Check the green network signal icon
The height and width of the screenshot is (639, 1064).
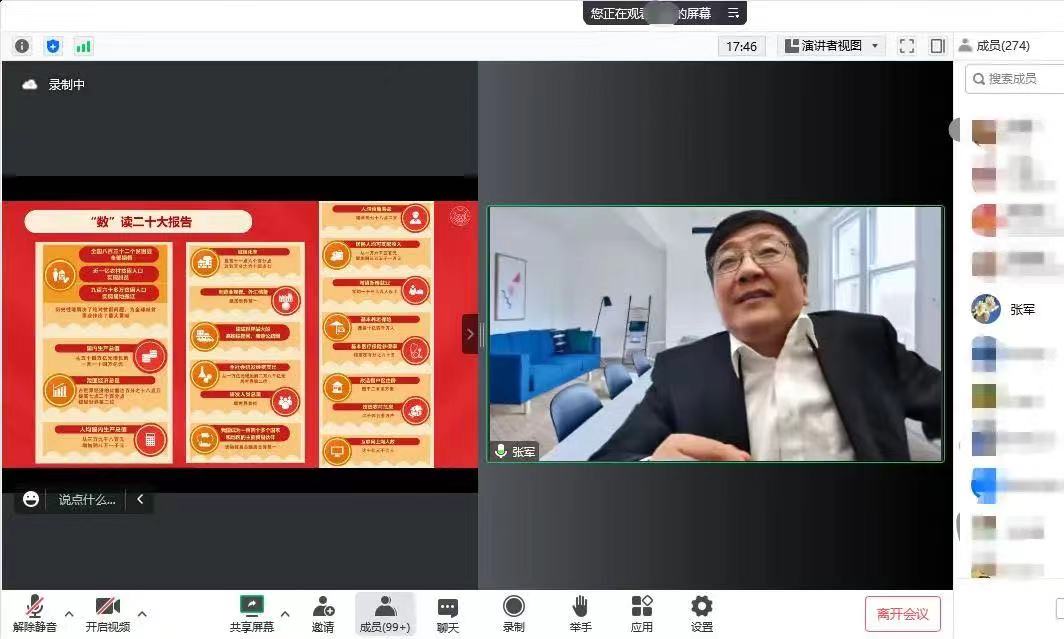pos(83,46)
